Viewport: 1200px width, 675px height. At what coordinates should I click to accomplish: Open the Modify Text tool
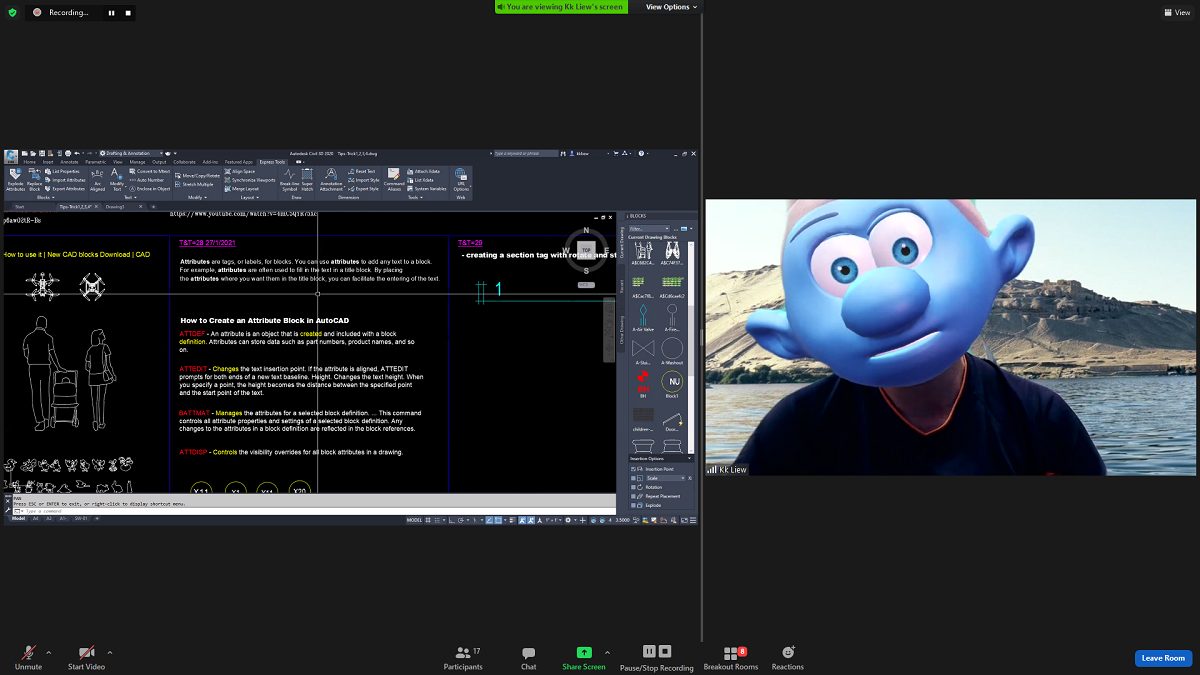point(117,180)
